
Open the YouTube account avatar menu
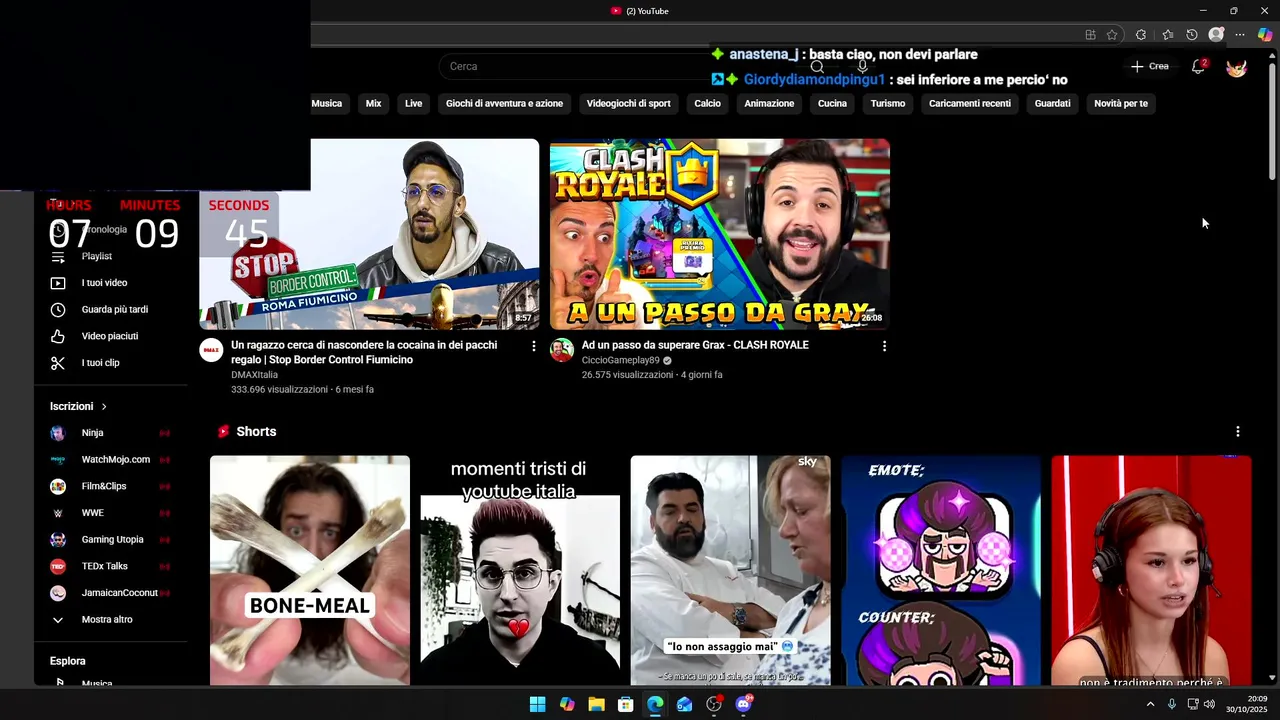(1237, 67)
